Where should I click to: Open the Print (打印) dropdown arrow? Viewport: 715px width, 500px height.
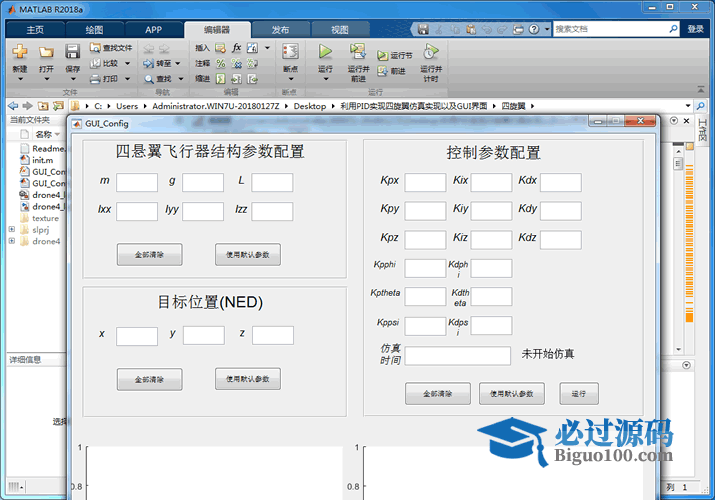click(127, 78)
